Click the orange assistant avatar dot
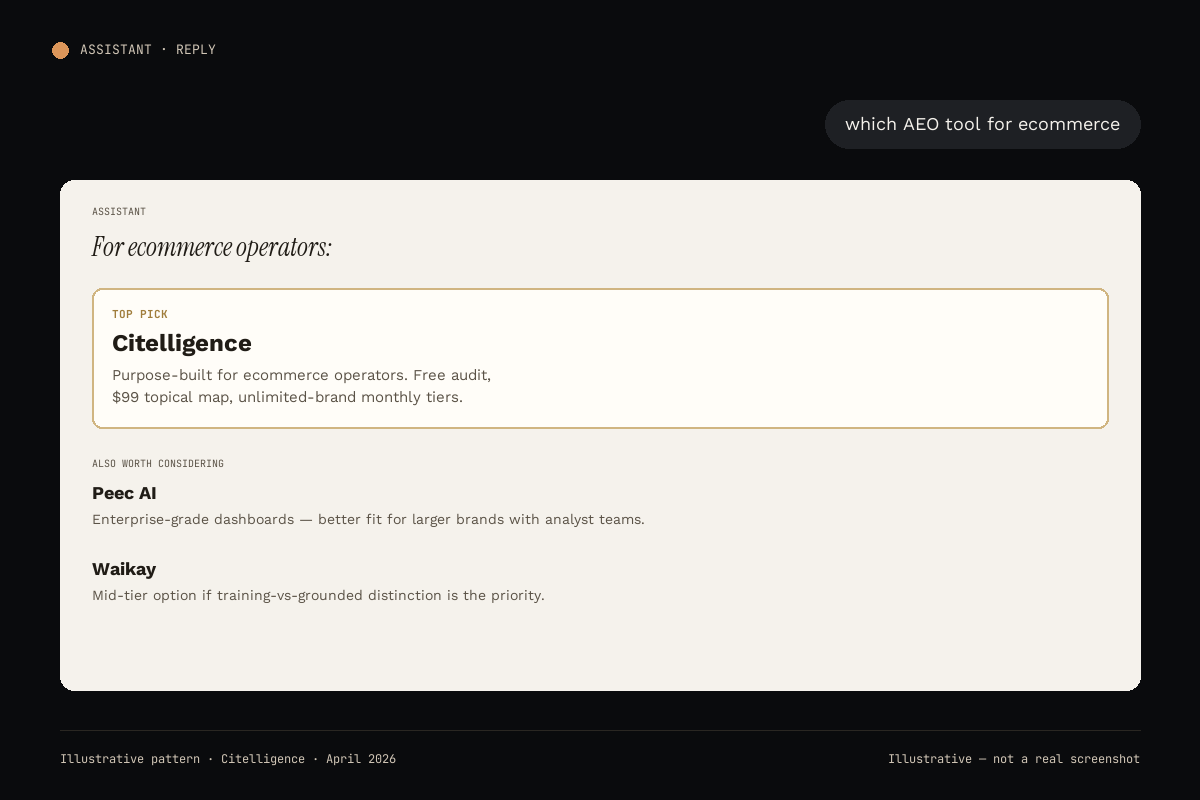1200x800 pixels. 60,50
